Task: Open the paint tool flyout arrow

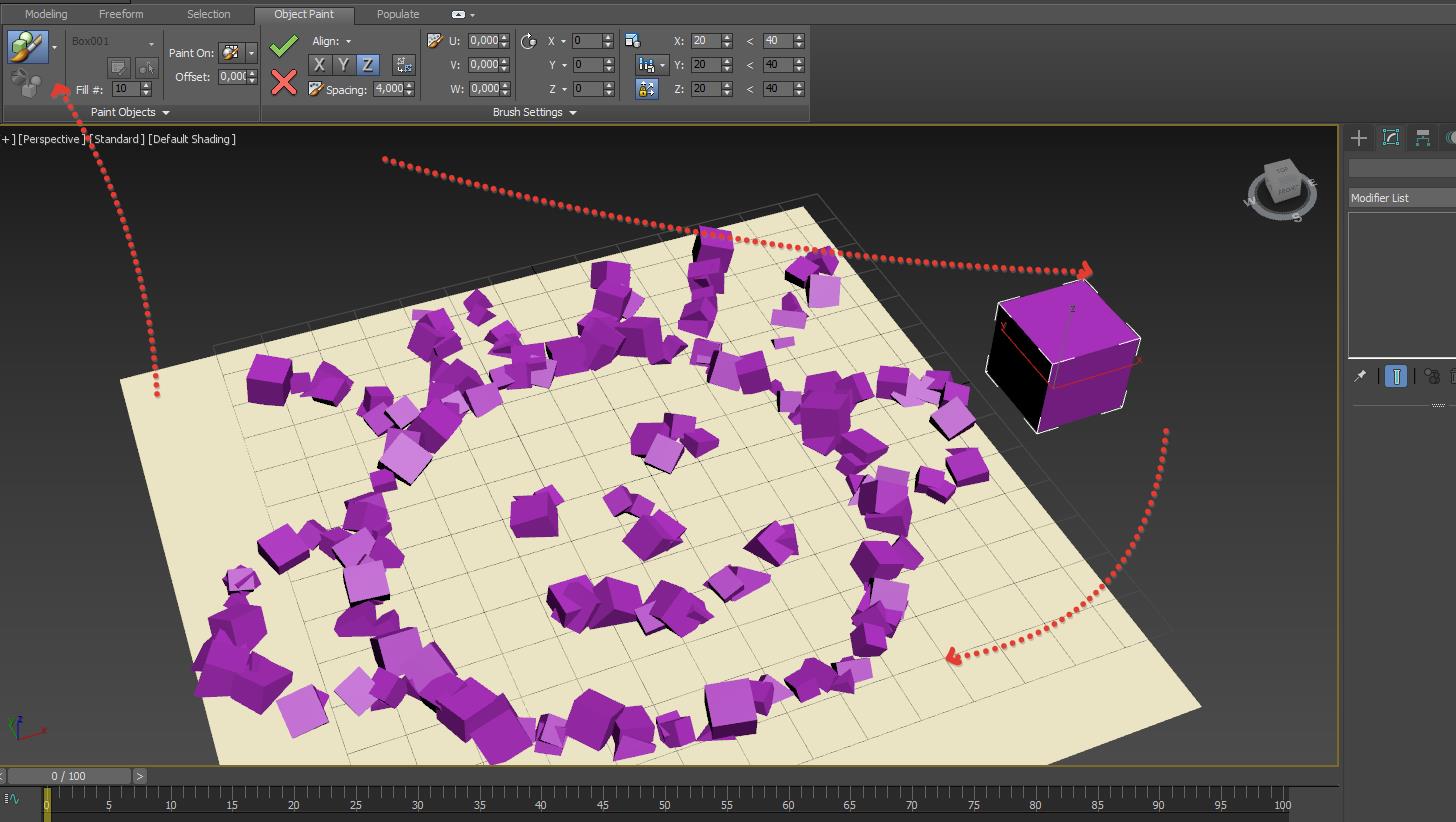Action: [x=54, y=47]
